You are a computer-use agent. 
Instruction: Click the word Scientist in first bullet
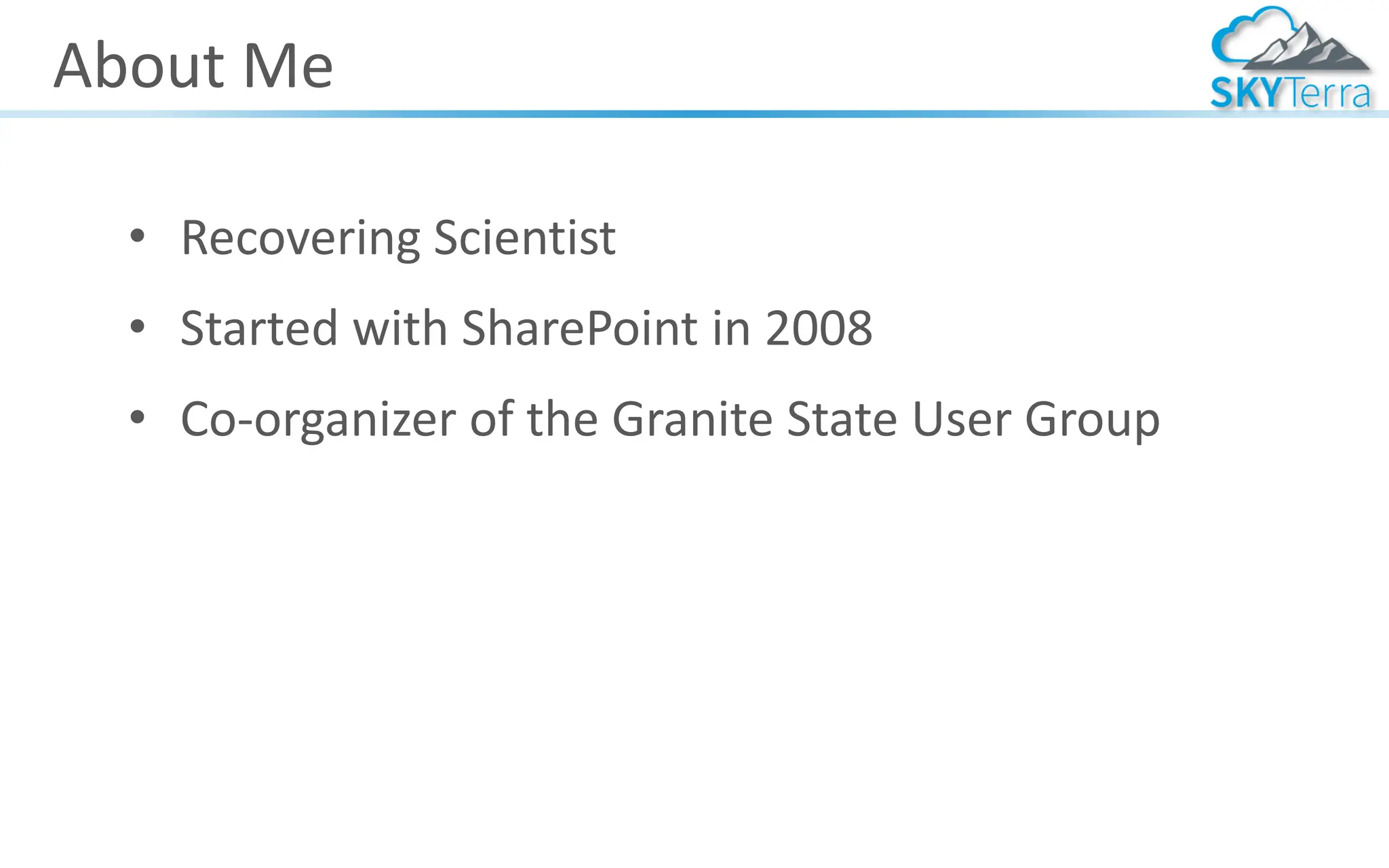(524, 238)
